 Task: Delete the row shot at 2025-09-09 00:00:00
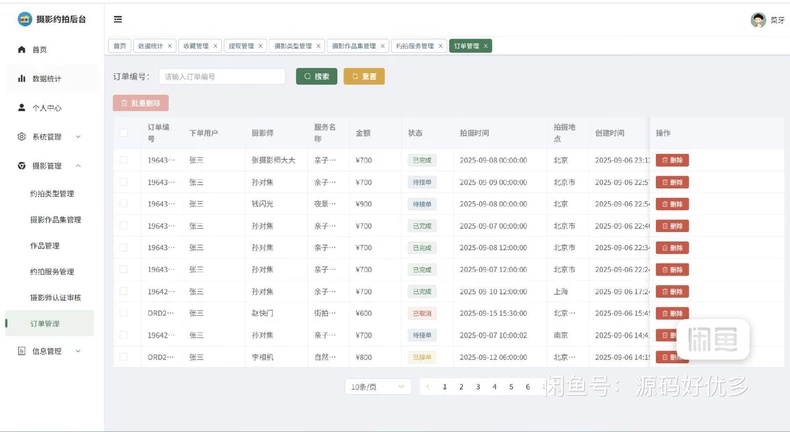[672, 182]
